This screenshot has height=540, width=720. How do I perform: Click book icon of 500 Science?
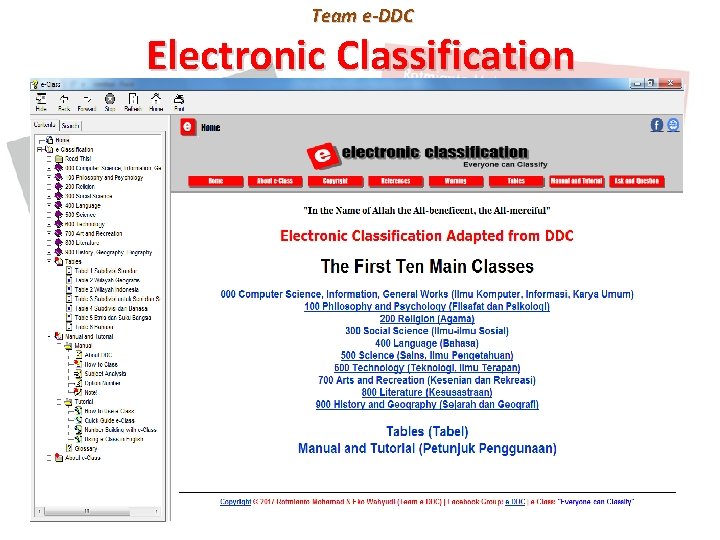tap(58, 214)
